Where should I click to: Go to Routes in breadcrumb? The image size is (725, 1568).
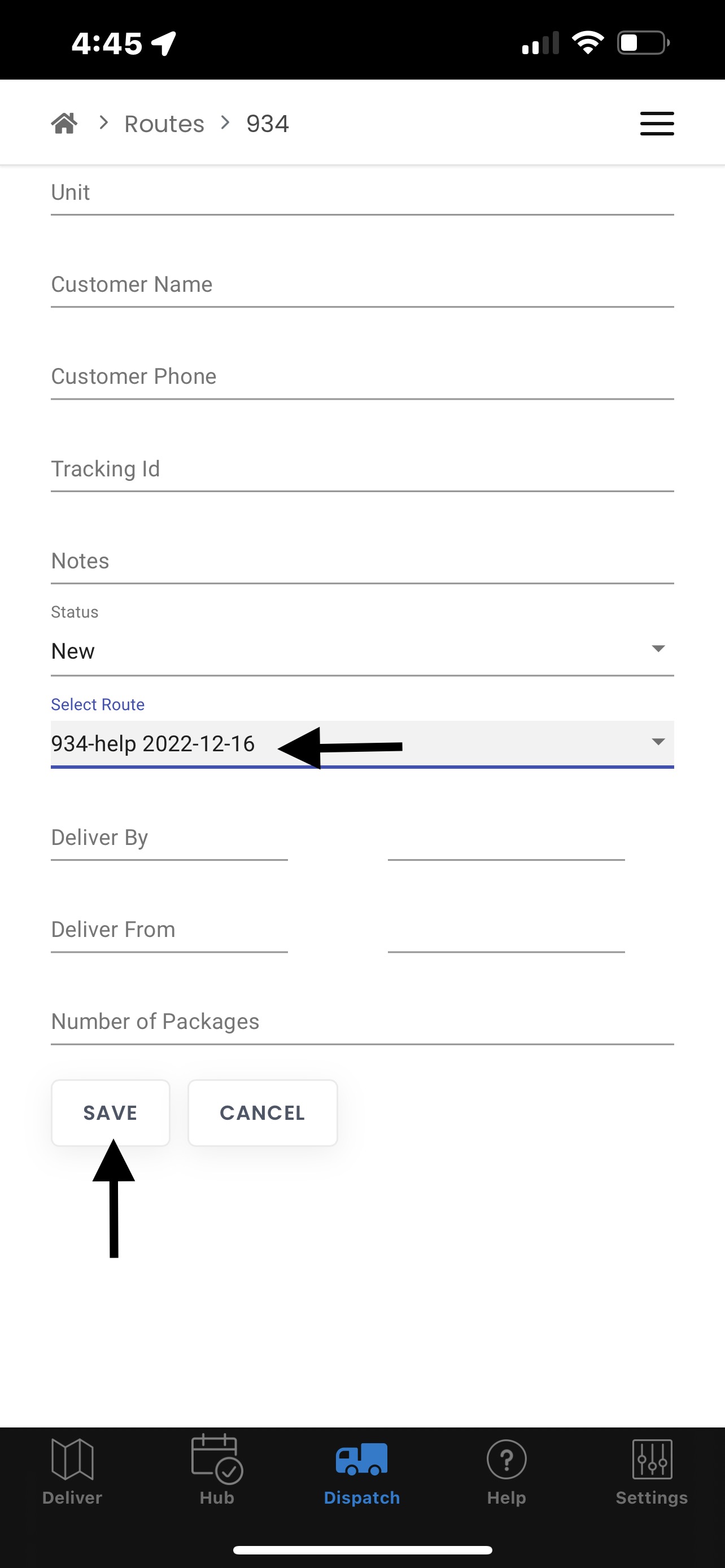[x=164, y=124]
